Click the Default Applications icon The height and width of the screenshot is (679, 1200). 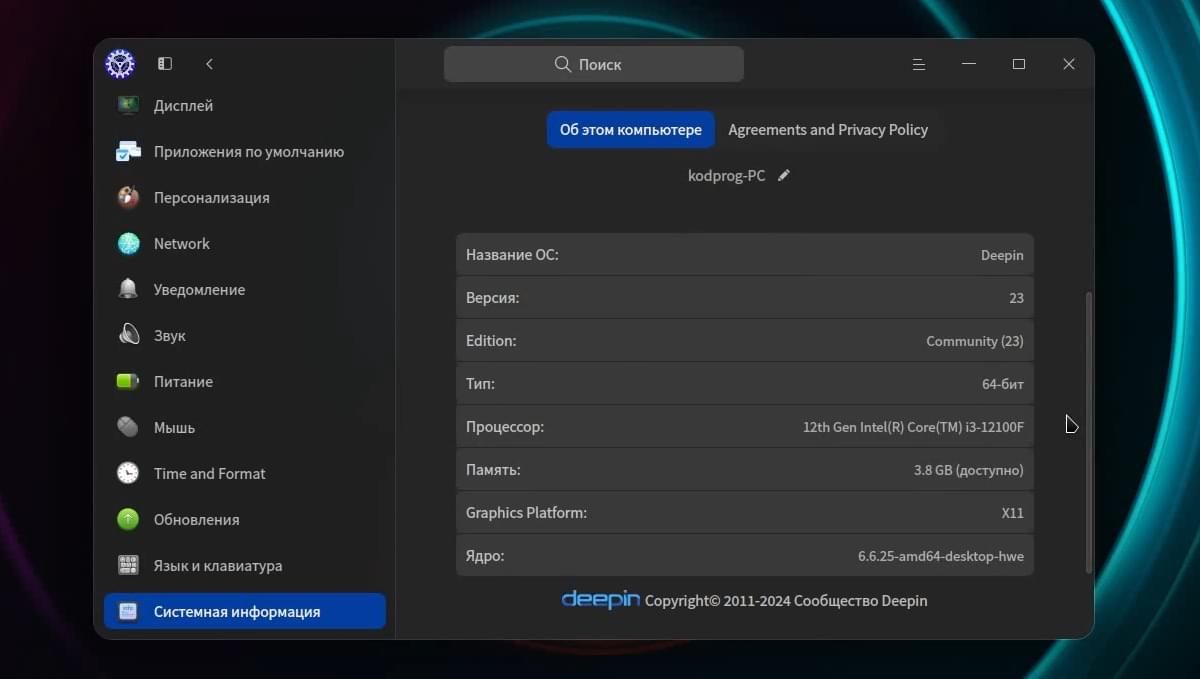point(128,151)
